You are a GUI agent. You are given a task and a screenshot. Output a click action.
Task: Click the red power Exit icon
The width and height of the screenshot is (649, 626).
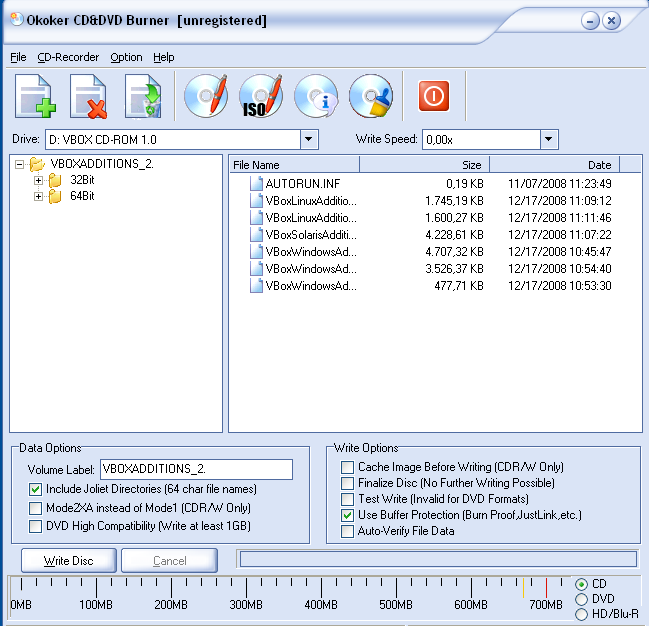[434, 96]
